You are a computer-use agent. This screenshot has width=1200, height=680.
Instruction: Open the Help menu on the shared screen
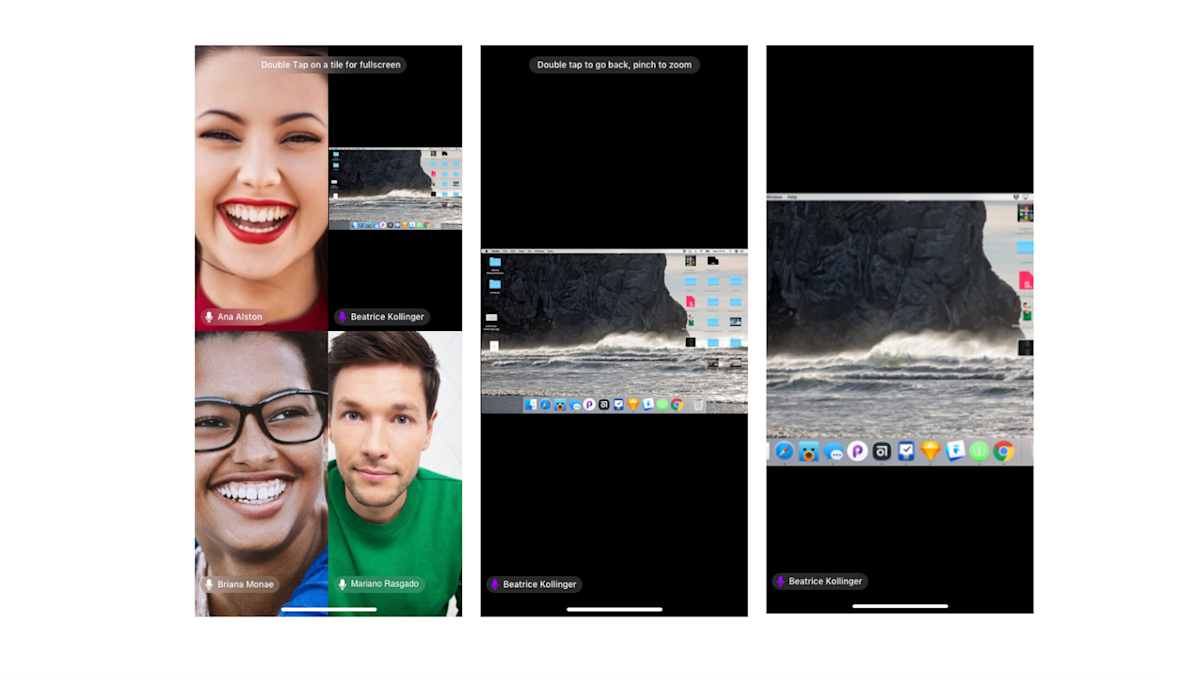pyautogui.click(x=791, y=197)
